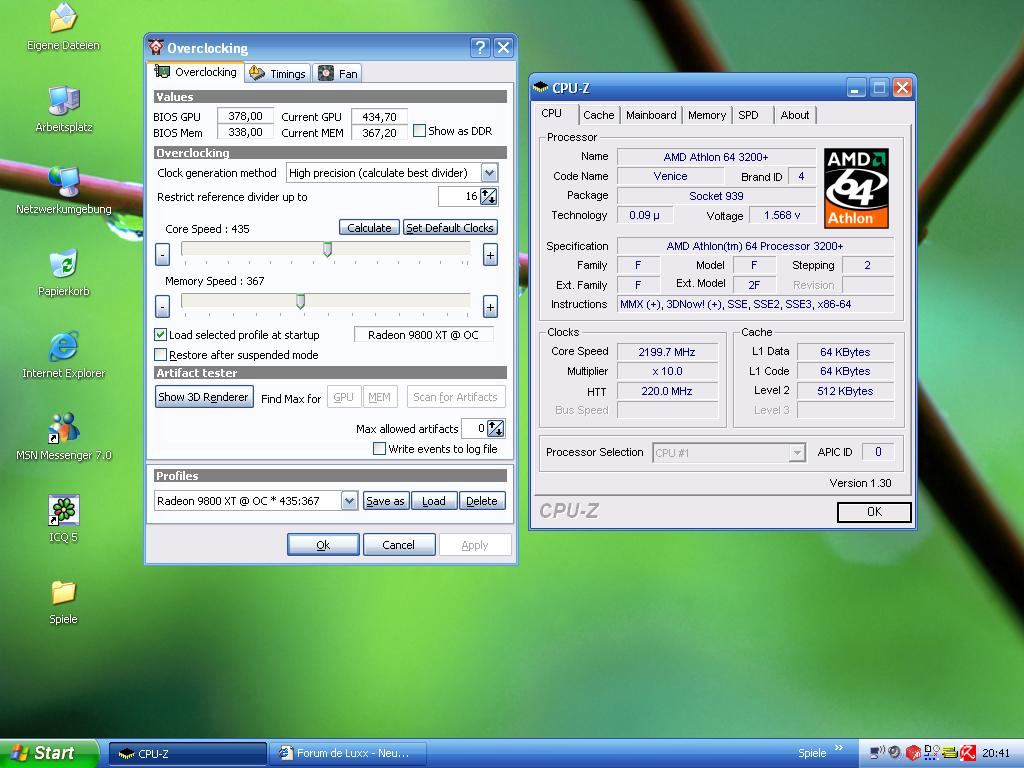1024x768 pixels.
Task: Enable Restore after suspended mode
Action: (x=160, y=355)
